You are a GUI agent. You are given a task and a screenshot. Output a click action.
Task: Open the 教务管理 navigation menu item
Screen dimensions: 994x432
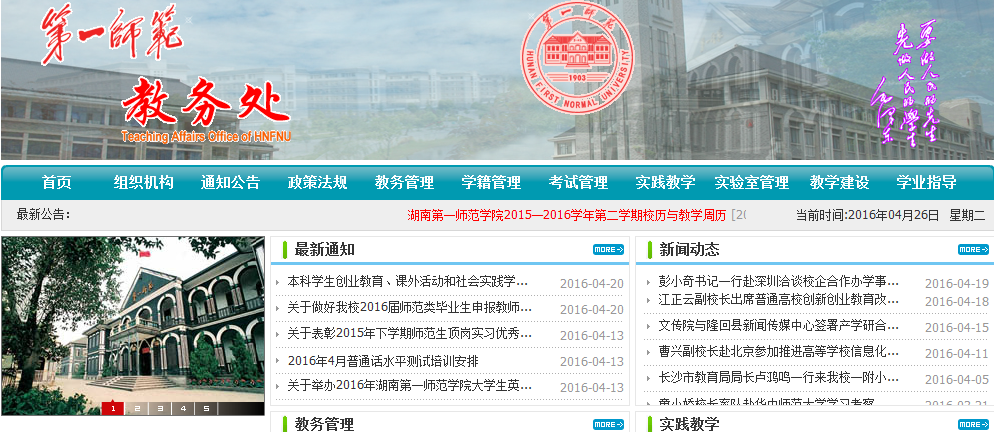coord(404,183)
